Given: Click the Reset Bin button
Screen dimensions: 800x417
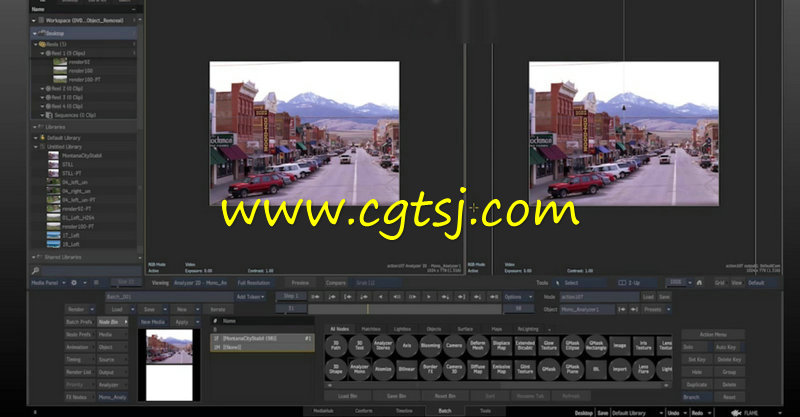Looking at the screenshot, I should (x=445, y=396).
